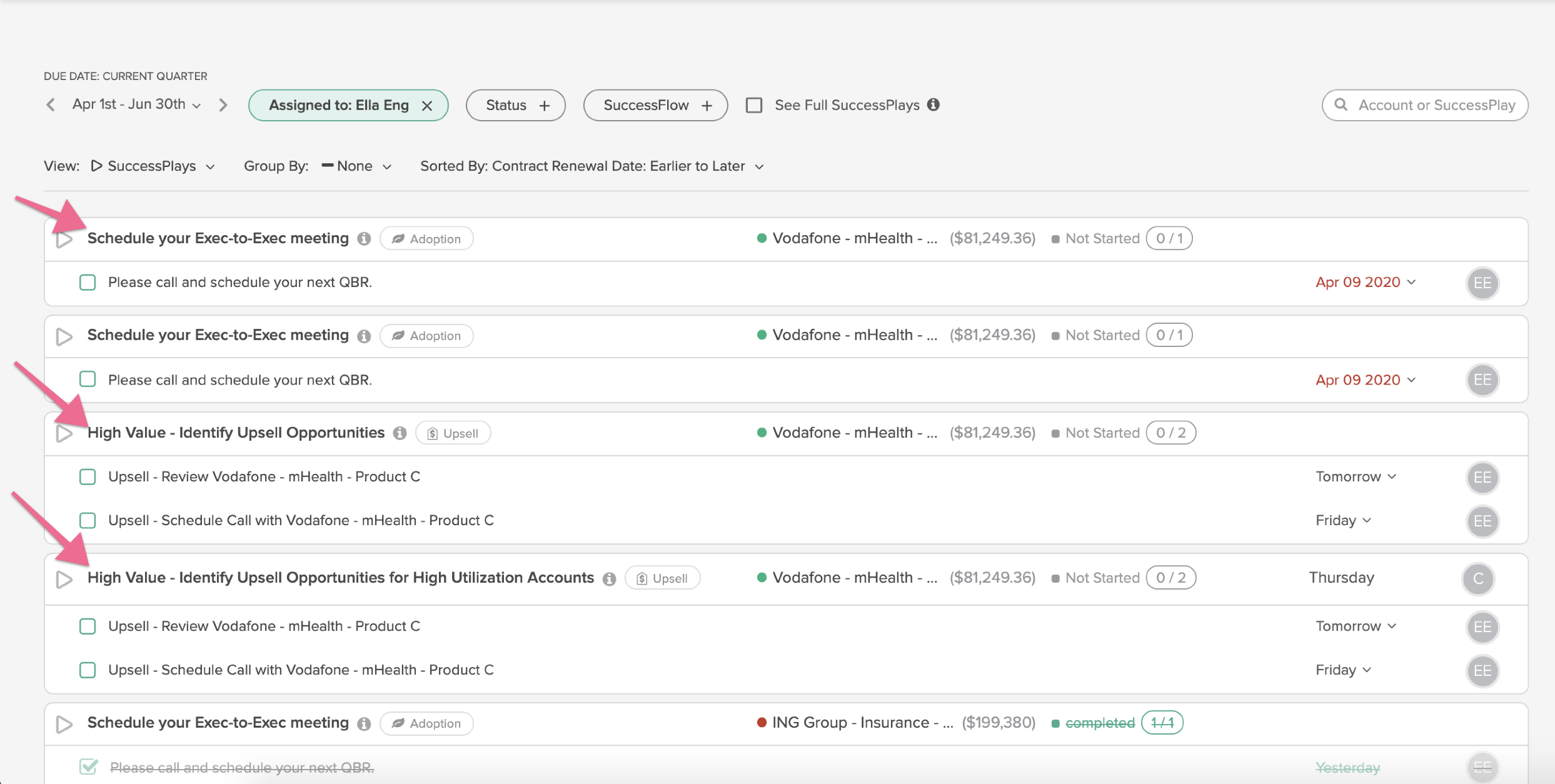Click ($199,380) amount on ING Group play
The image size is (1555, 784).
pyautogui.click(x=999, y=723)
